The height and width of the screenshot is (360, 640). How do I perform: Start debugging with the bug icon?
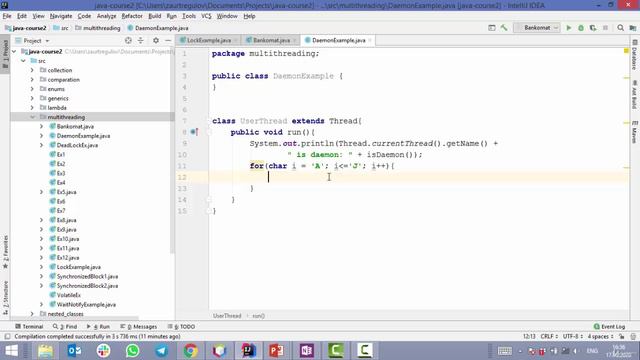(x=581, y=28)
